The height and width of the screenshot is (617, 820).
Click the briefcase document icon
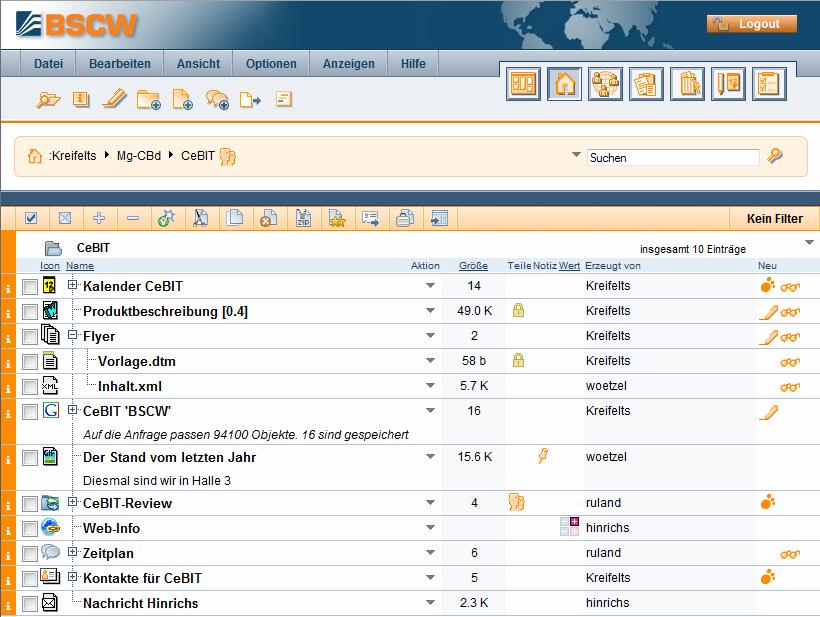(405, 218)
